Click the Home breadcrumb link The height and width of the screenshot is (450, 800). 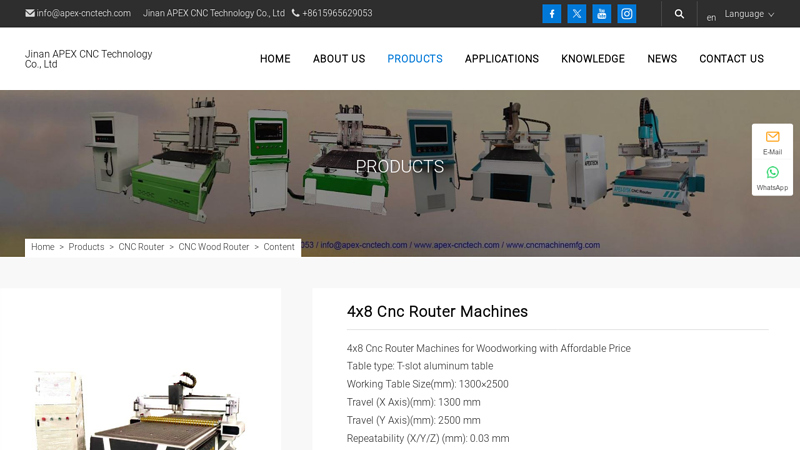pos(43,247)
